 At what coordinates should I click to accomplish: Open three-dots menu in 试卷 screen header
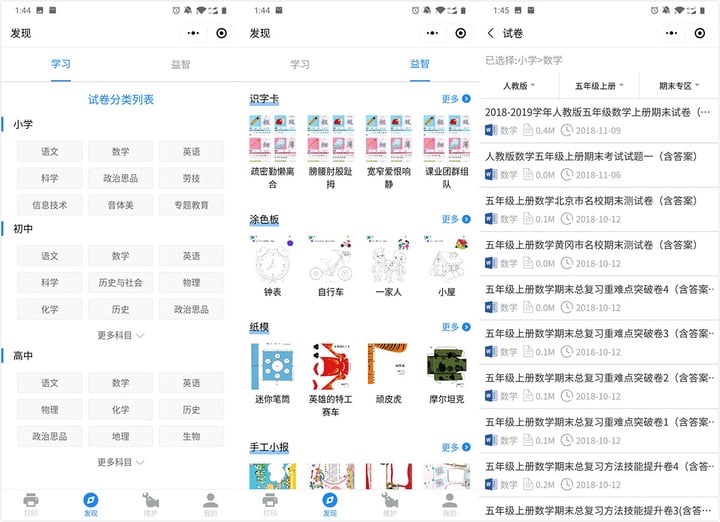click(671, 33)
